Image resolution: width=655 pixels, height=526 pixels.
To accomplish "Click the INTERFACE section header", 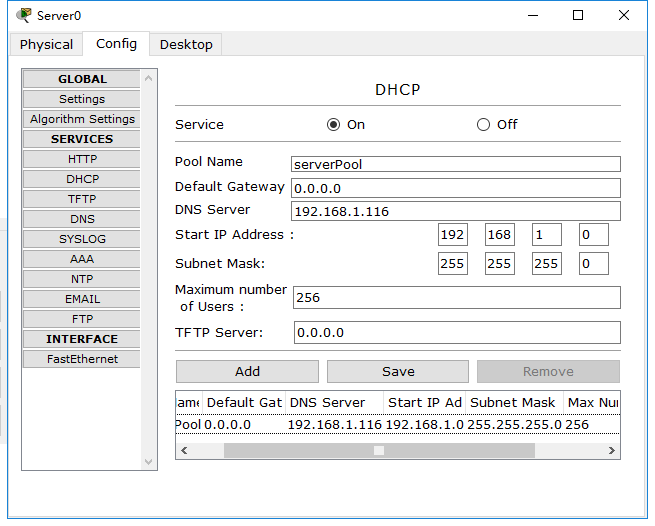I will click(x=82, y=339).
